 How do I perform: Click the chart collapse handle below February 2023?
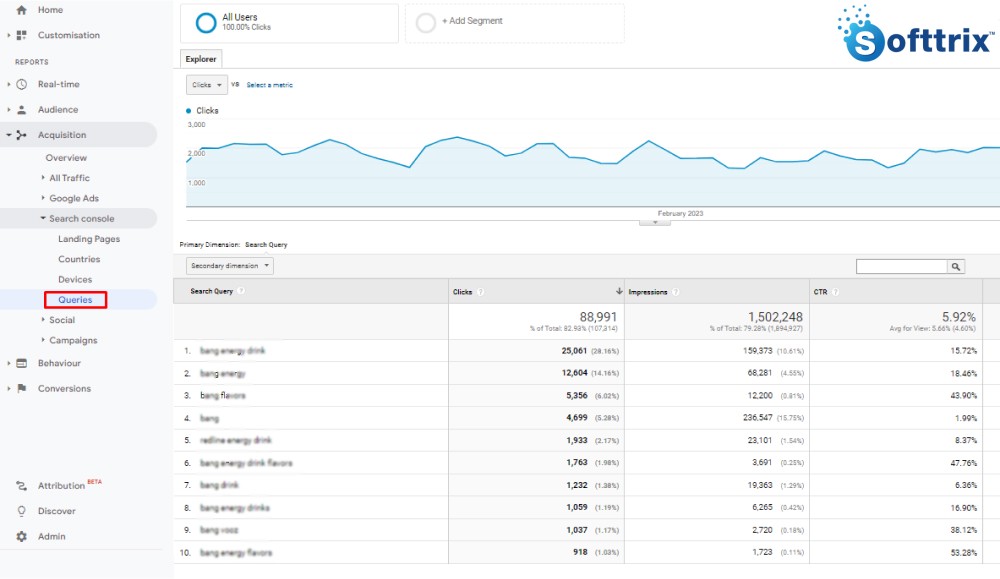[655, 223]
